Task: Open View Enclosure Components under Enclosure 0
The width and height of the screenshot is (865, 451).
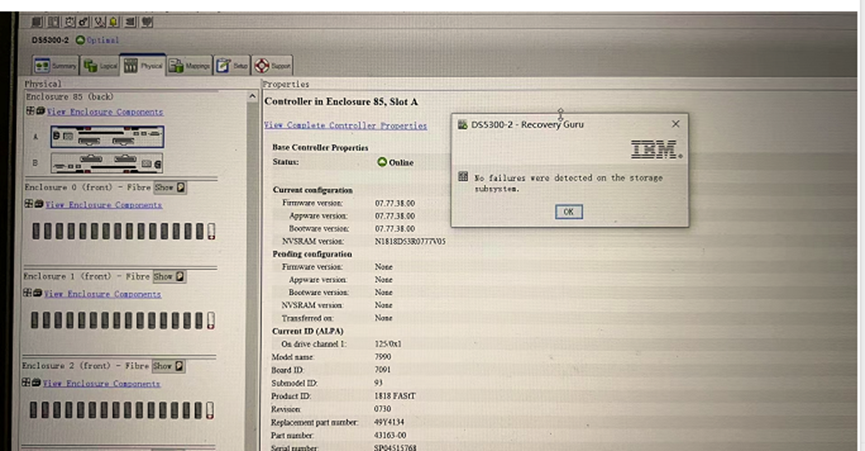Action: (104, 204)
